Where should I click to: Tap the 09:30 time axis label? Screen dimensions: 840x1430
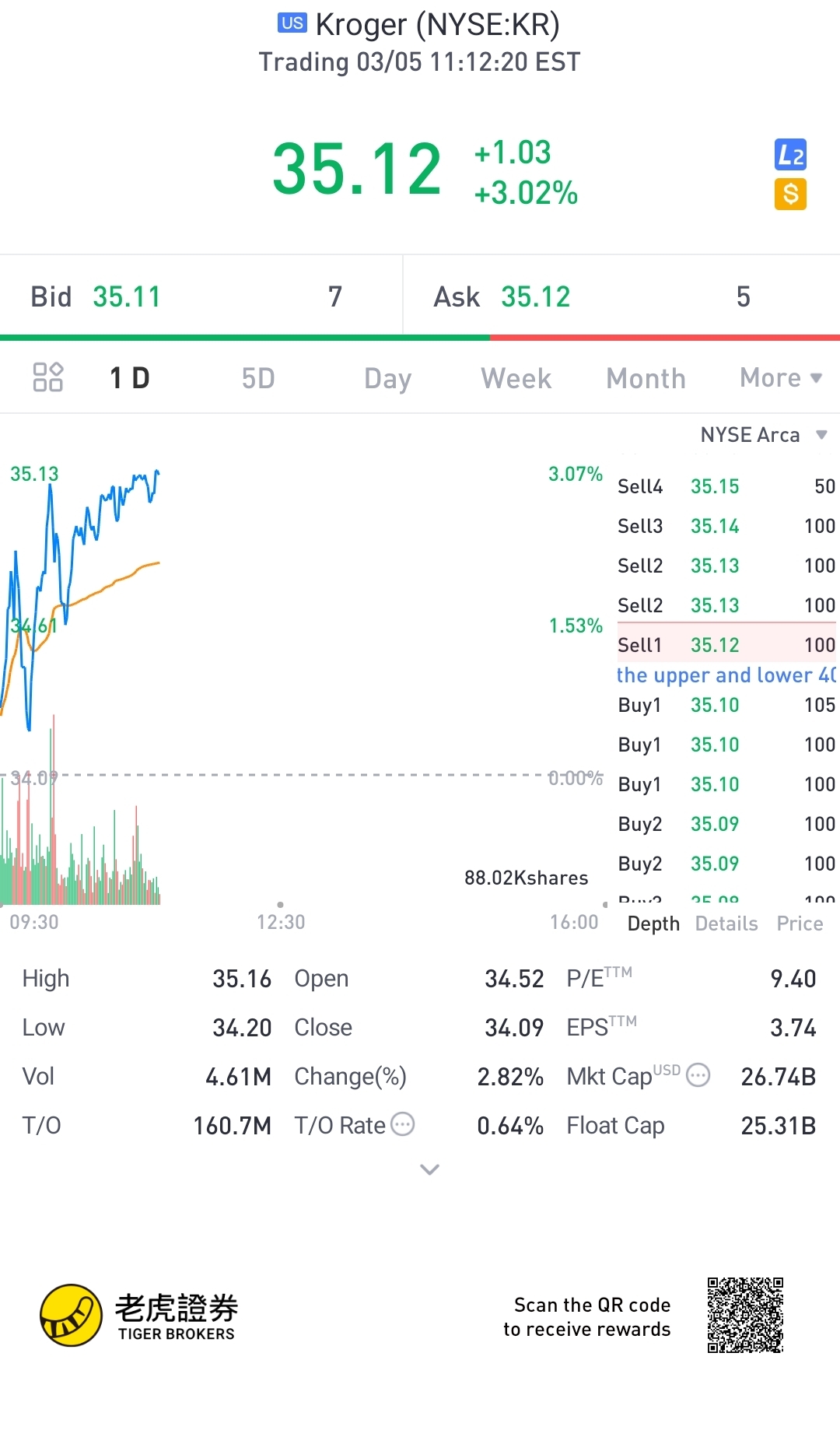coord(34,922)
